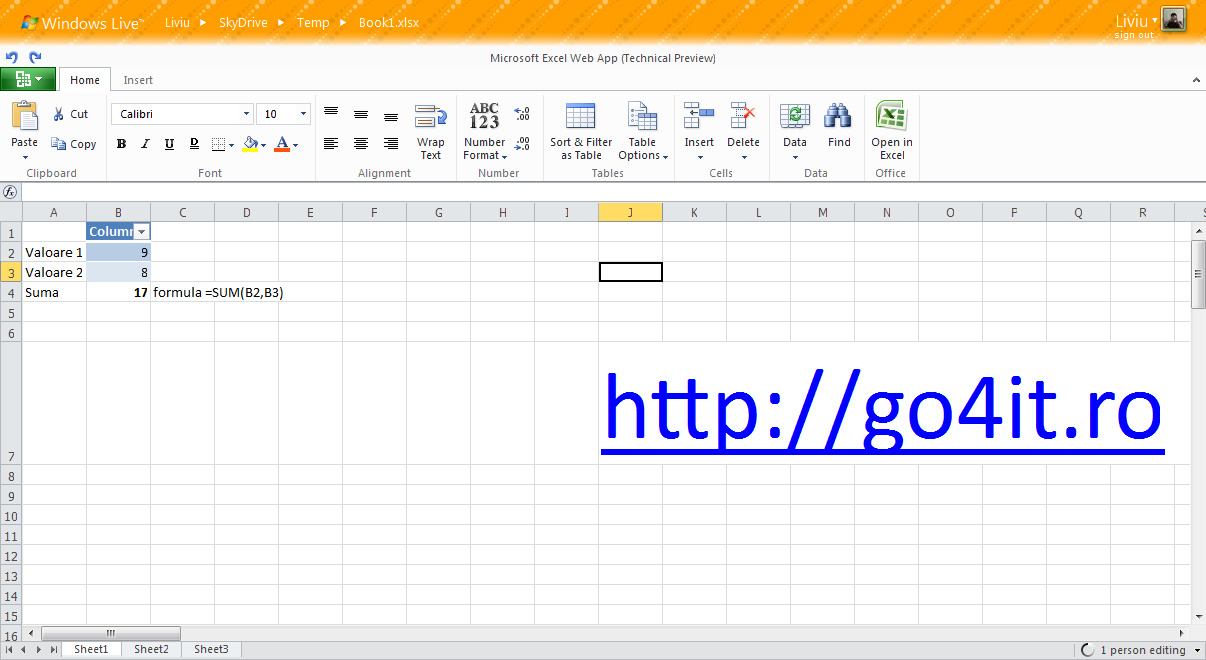Click the Increase Decimal icon

522,114
